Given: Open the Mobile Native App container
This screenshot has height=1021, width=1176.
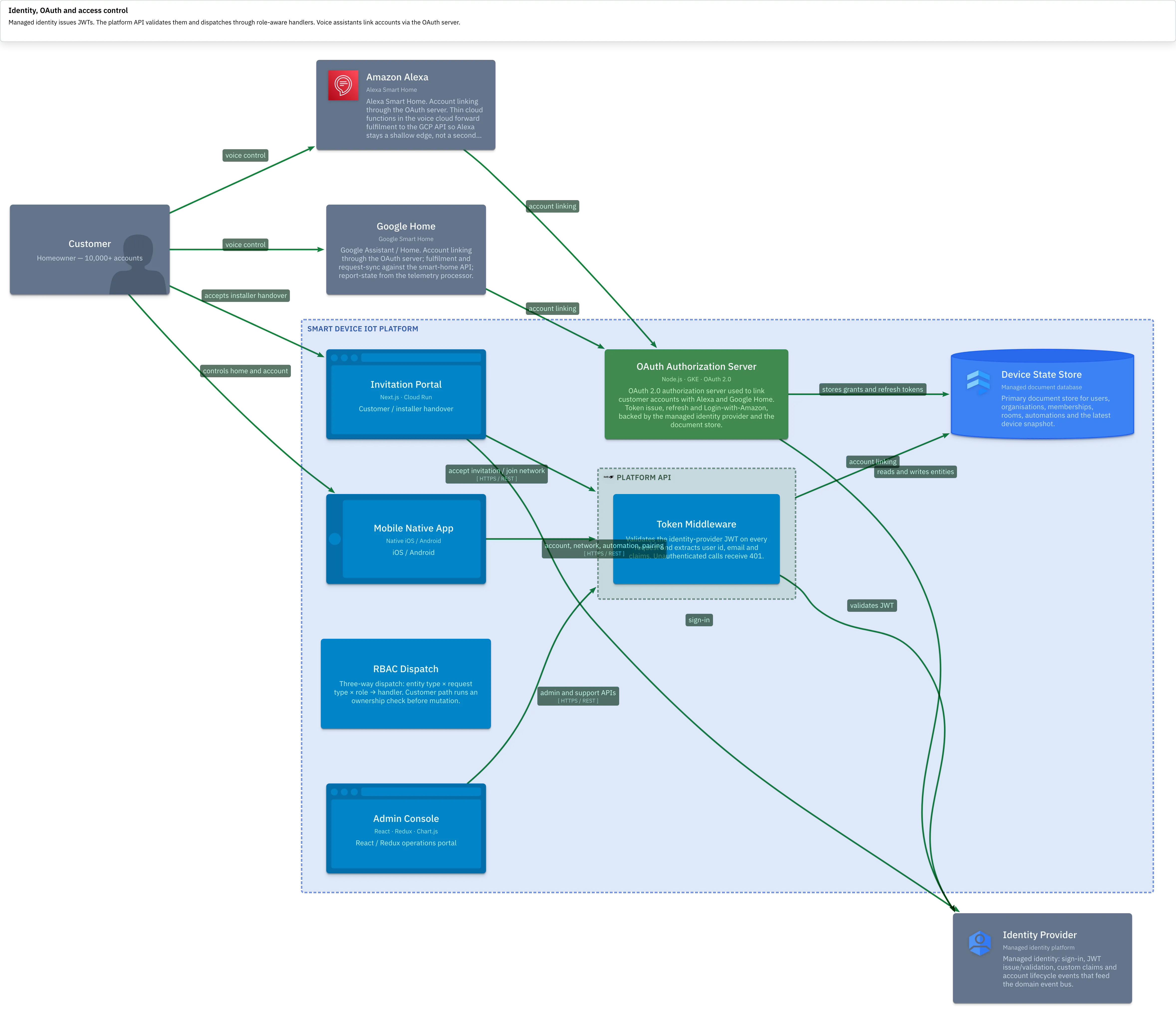Looking at the screenshot, I should tap(406, 539).
